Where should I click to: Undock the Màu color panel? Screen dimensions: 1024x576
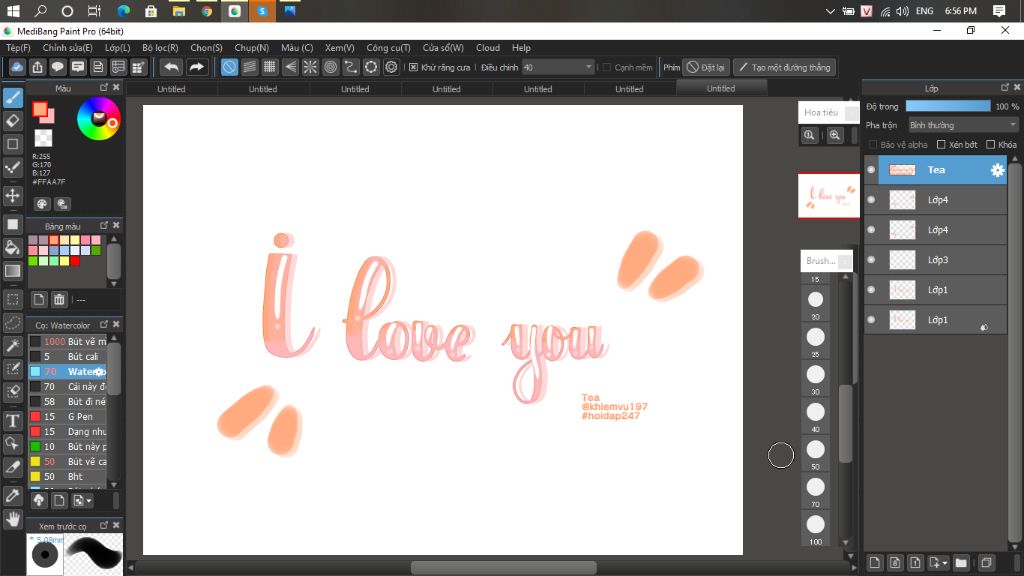104,88
